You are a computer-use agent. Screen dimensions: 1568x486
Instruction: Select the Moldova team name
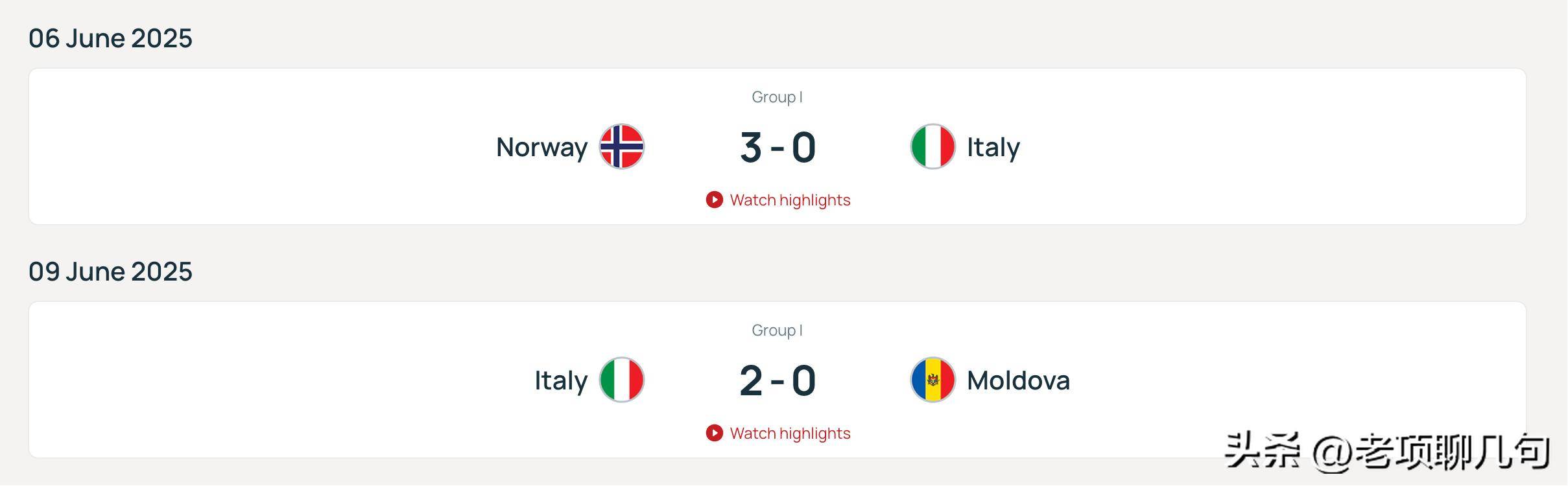pos(1018,380)
